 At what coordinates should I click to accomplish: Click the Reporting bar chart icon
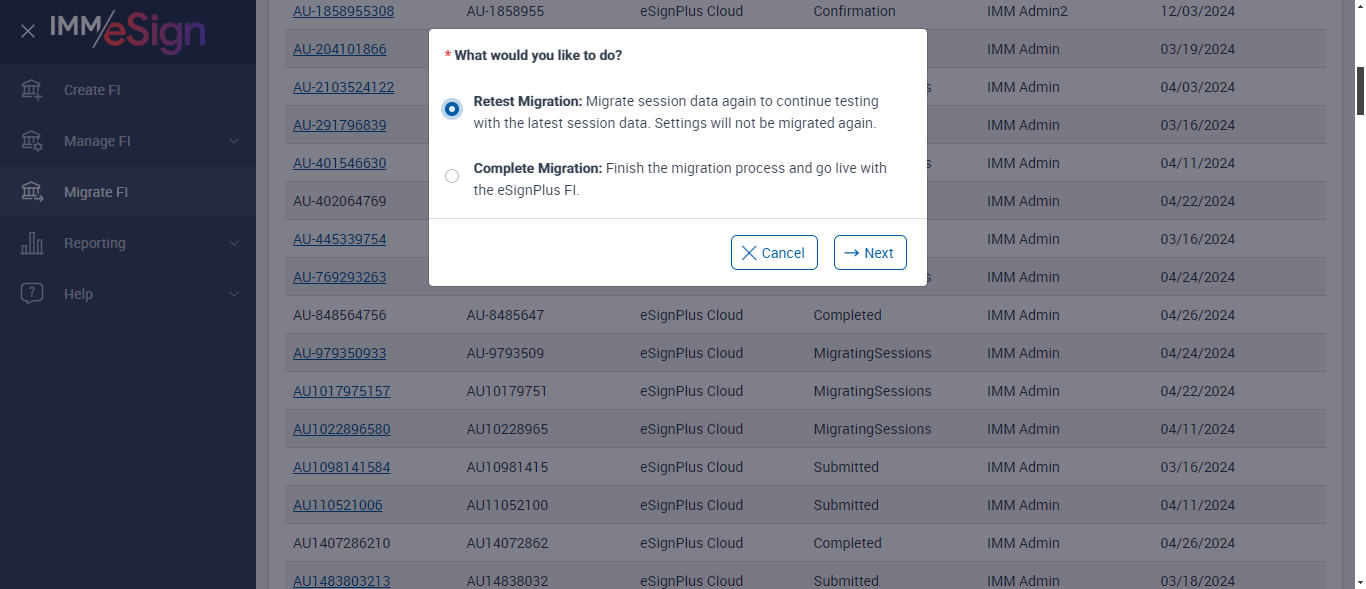tap(32, 243)
